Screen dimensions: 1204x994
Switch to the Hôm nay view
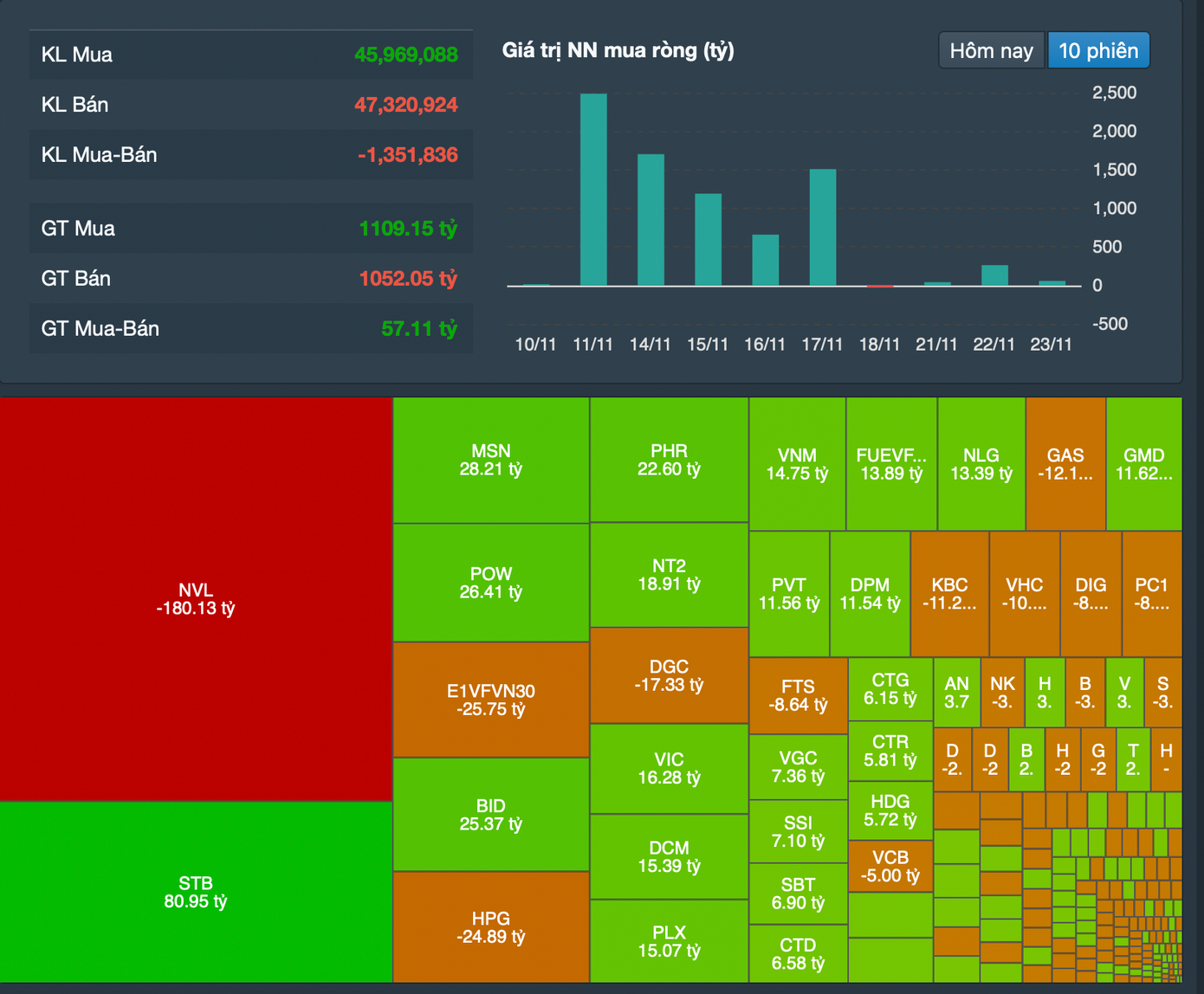pyautogui.click(x=991, y=51)
